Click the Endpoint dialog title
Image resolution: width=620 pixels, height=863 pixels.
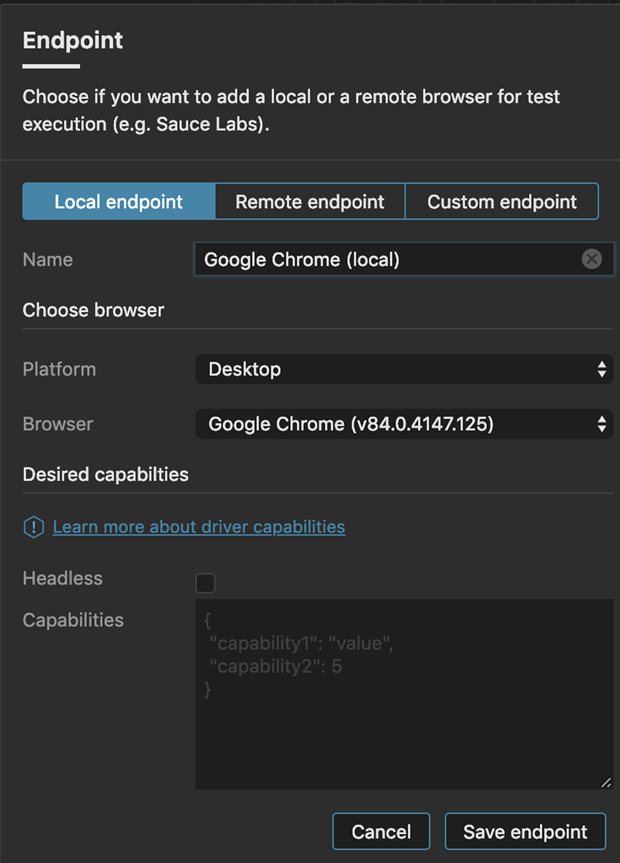click(x=73, y=40)
